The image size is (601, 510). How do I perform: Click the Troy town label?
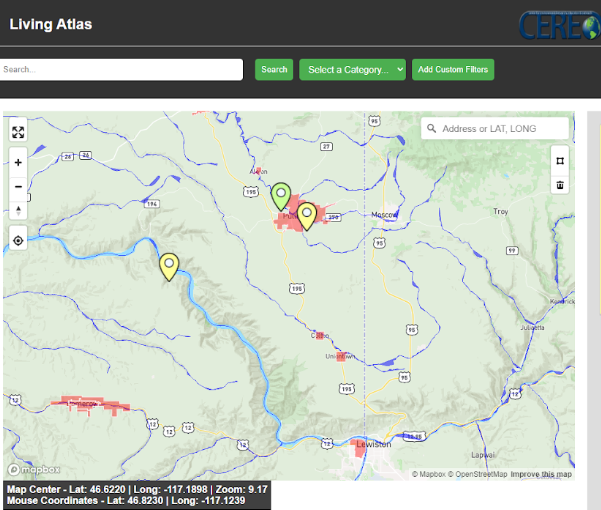coord(501,212)
